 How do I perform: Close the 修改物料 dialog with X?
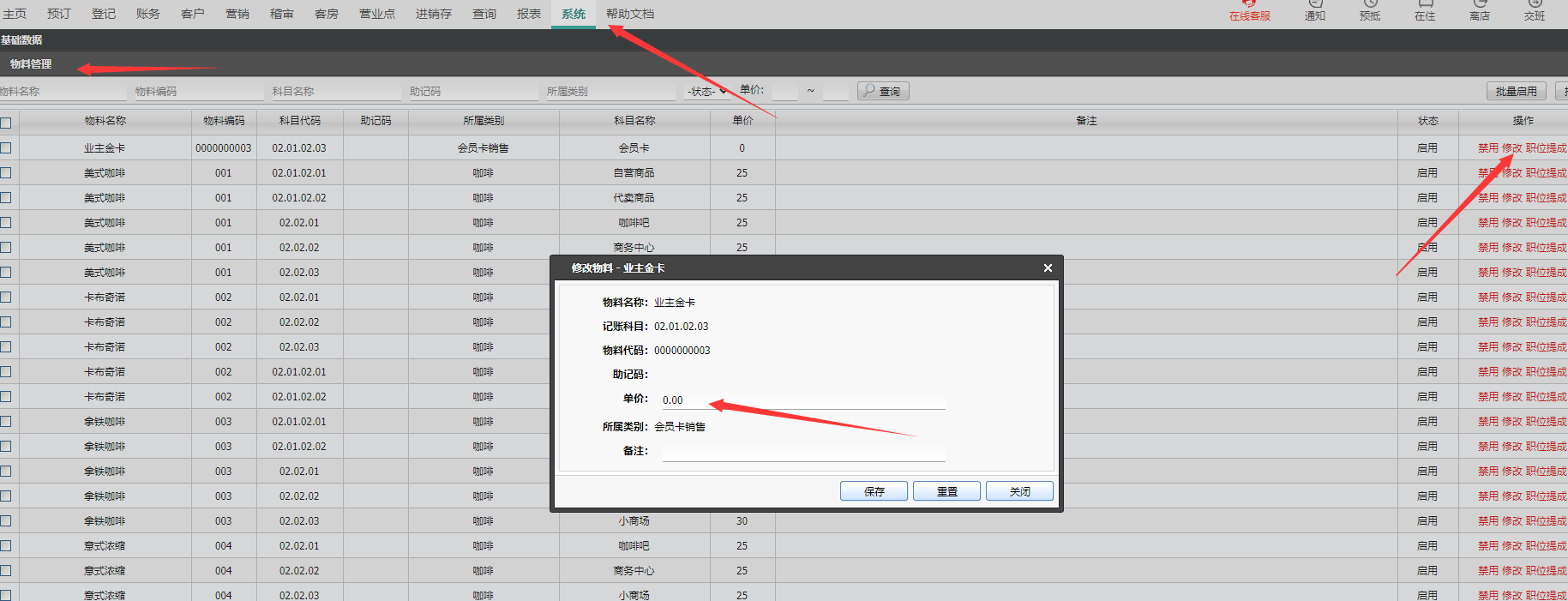pos(1048,268)
